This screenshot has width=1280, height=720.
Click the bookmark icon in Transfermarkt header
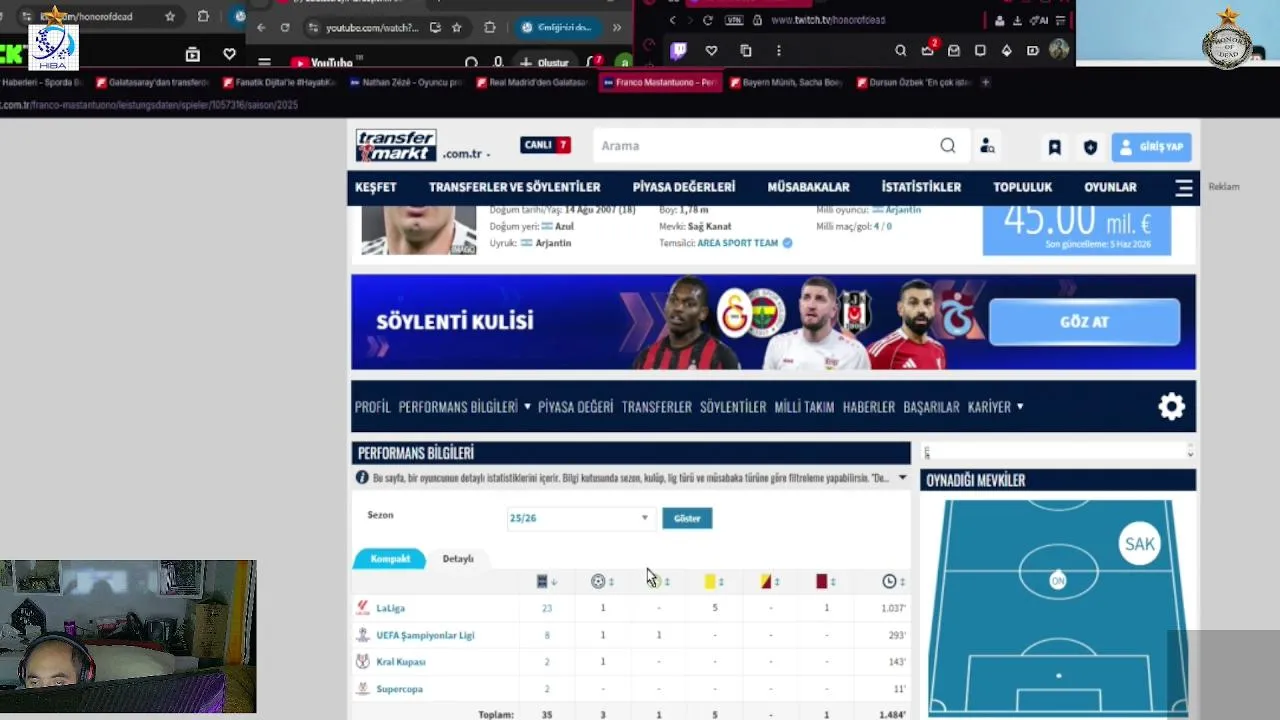1054,147
